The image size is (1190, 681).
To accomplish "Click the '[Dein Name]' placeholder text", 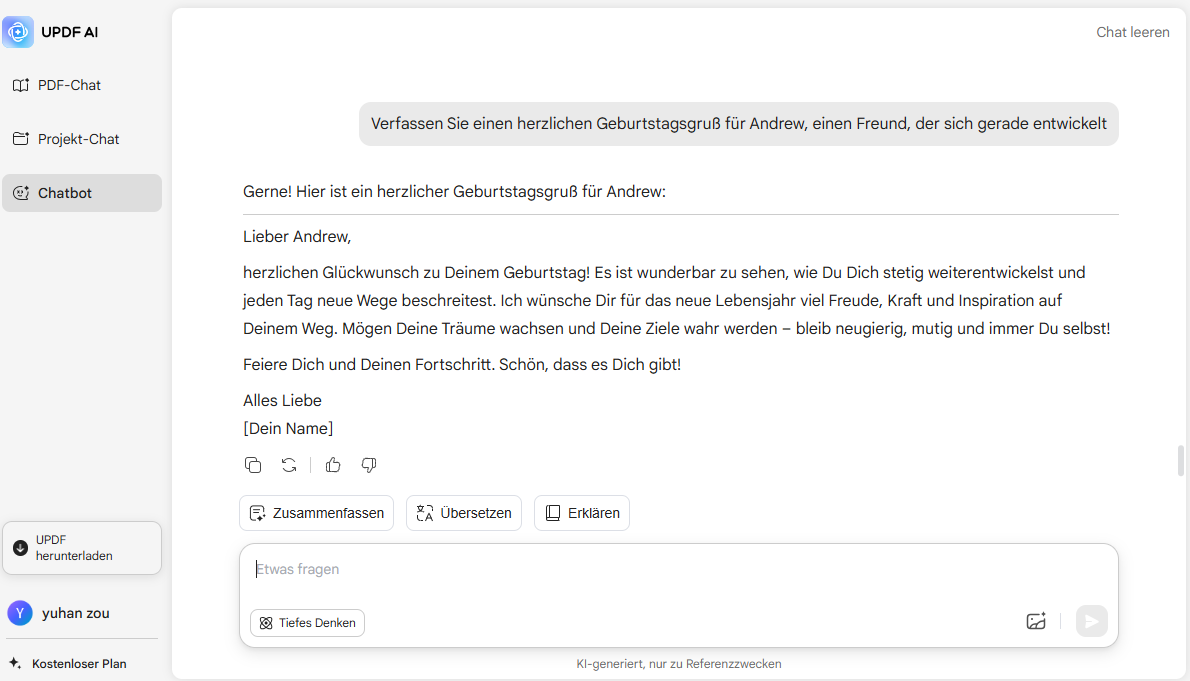I will [x=288, y=428].
